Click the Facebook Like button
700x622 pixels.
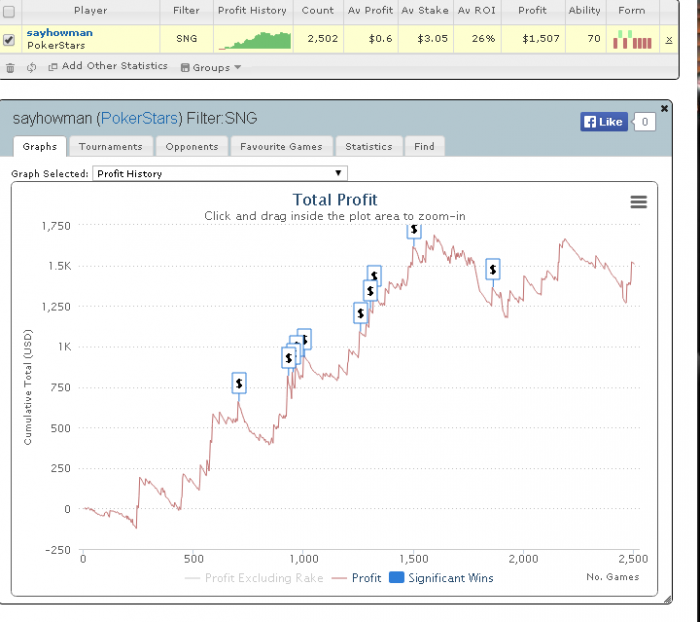[604, 122]
